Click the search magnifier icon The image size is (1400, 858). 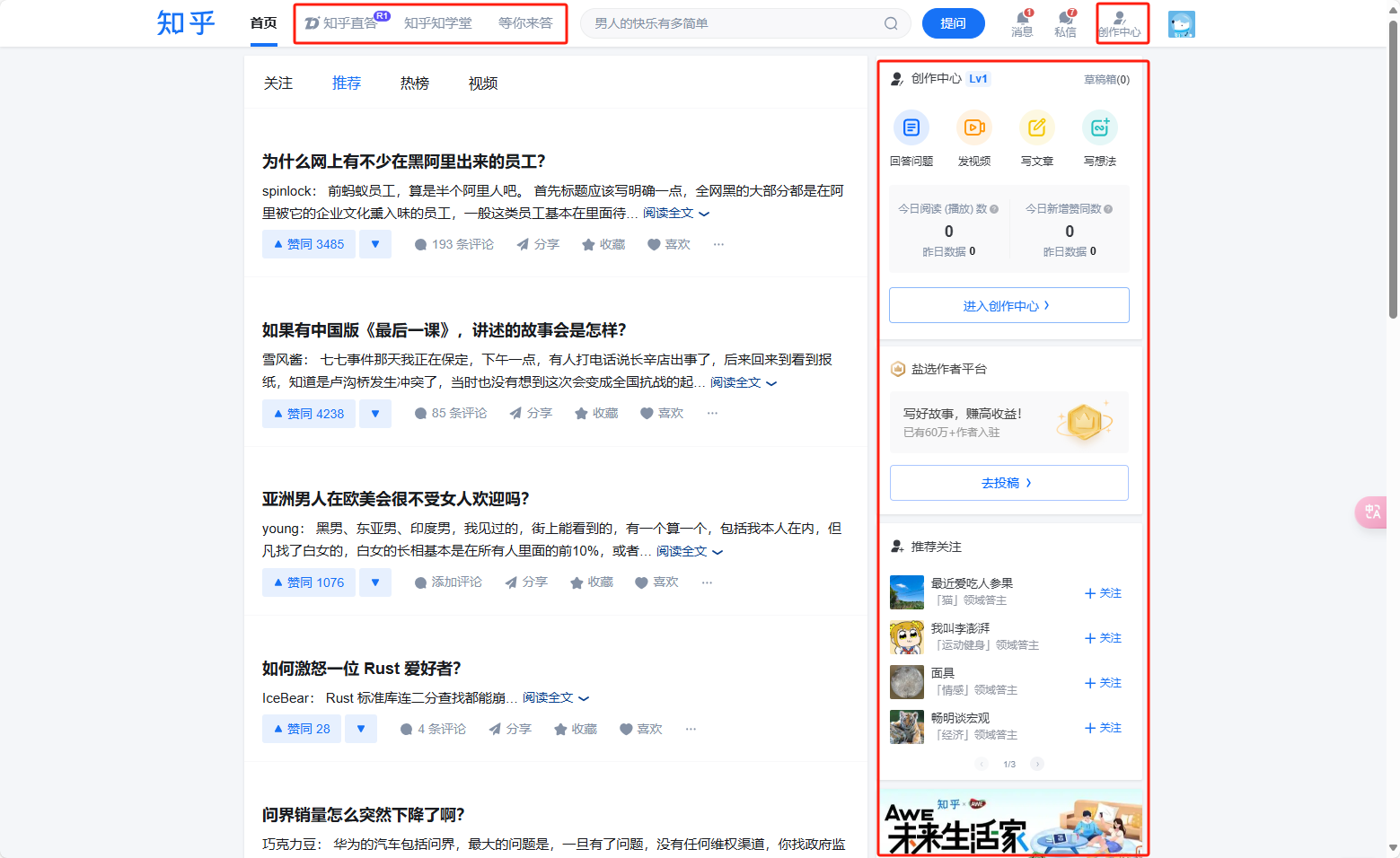click(x=891, y=23)
